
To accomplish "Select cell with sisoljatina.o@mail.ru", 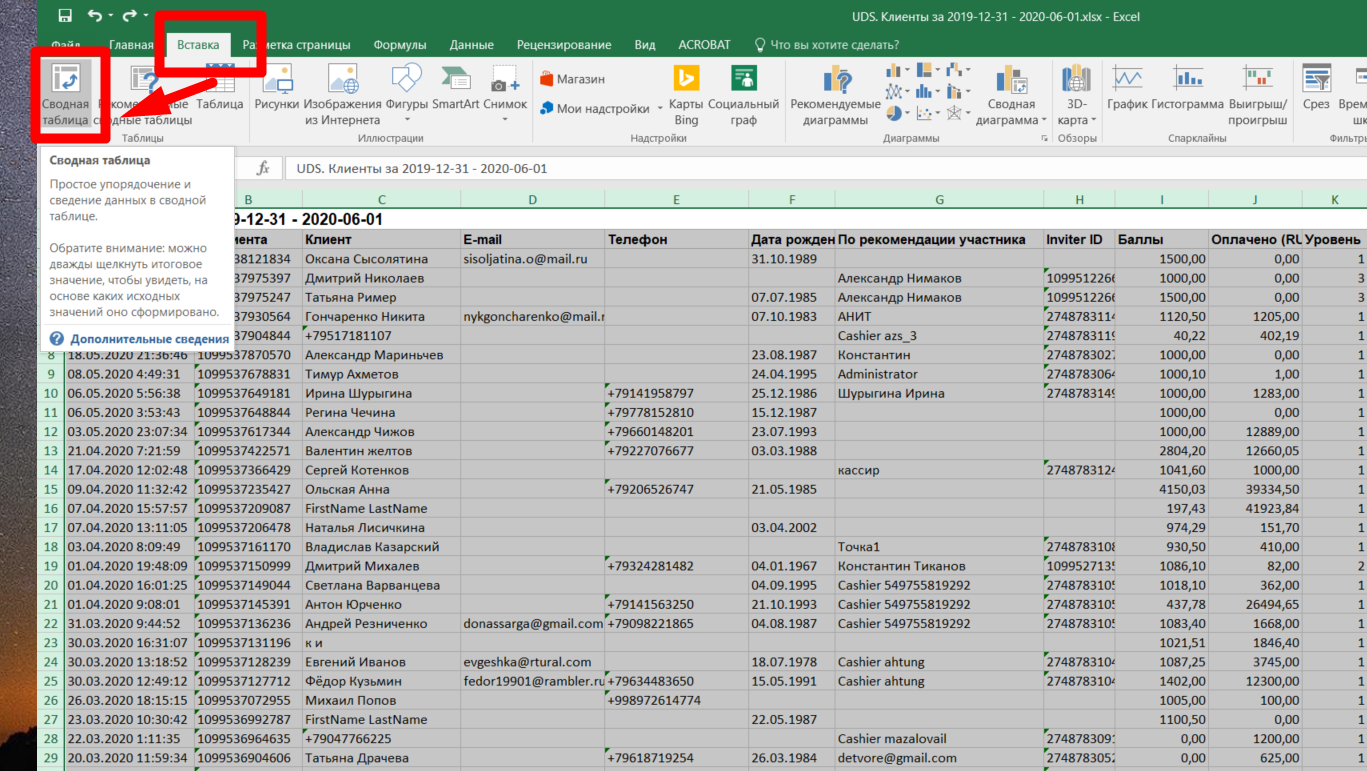I will [532, 259].
